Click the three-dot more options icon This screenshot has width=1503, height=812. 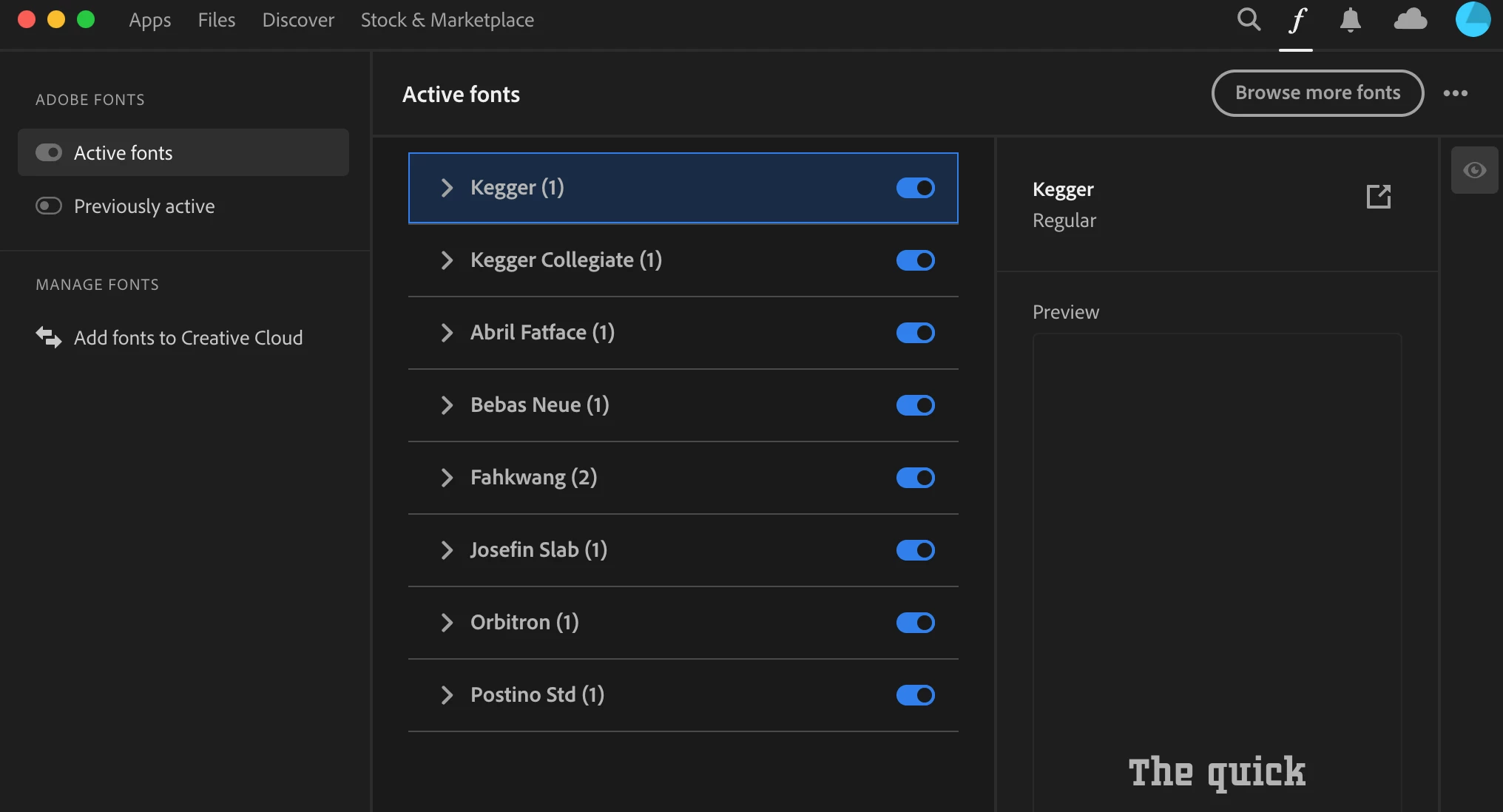[1455, 93]
